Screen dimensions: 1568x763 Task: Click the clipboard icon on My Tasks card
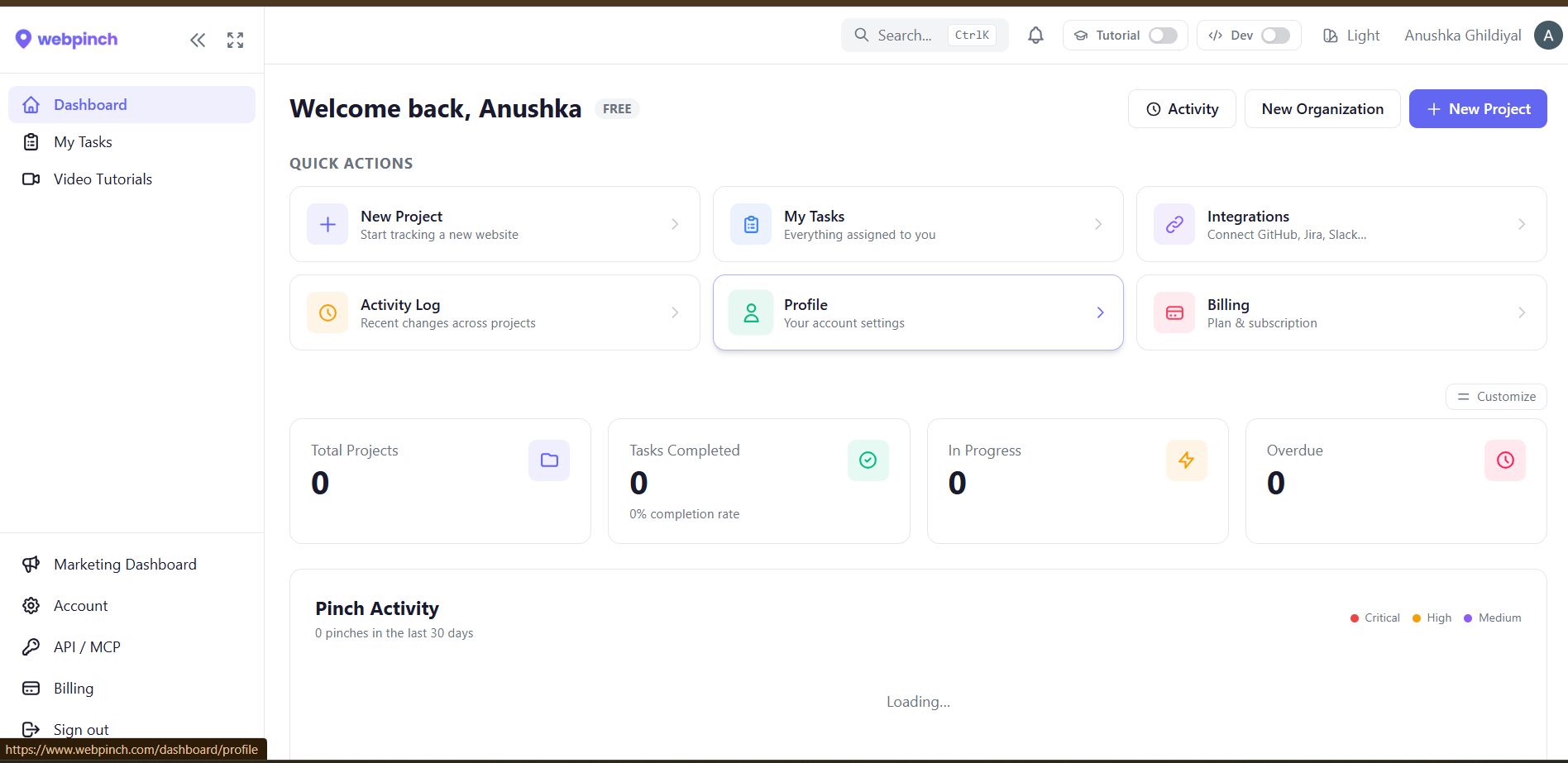point(751,224)
